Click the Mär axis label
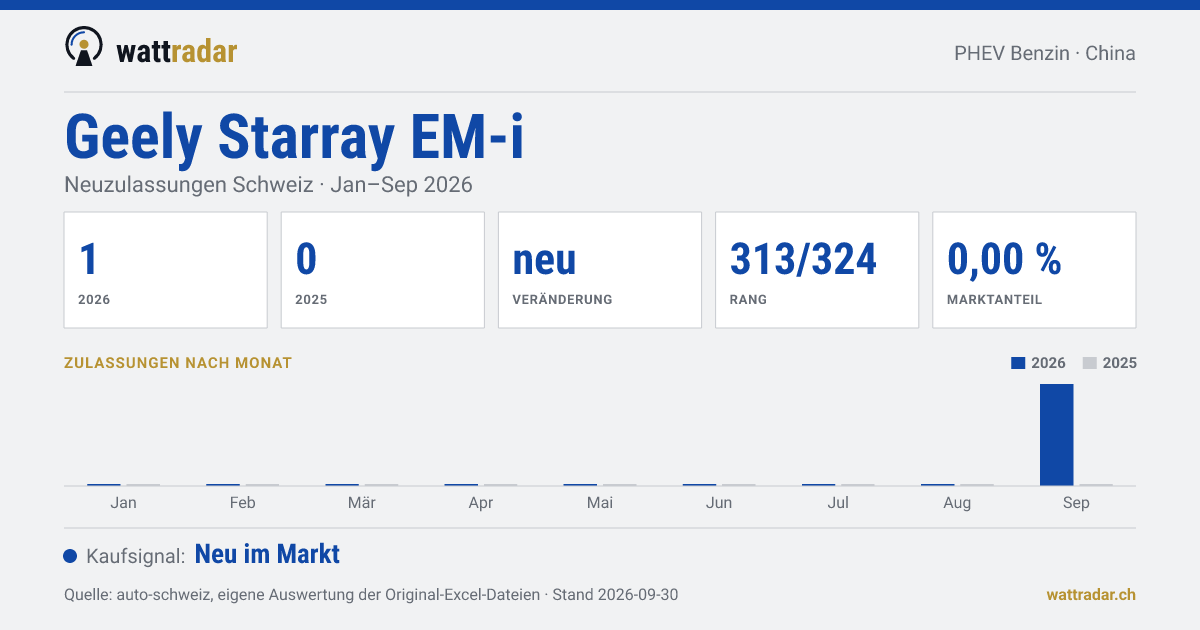 [362, 503]
